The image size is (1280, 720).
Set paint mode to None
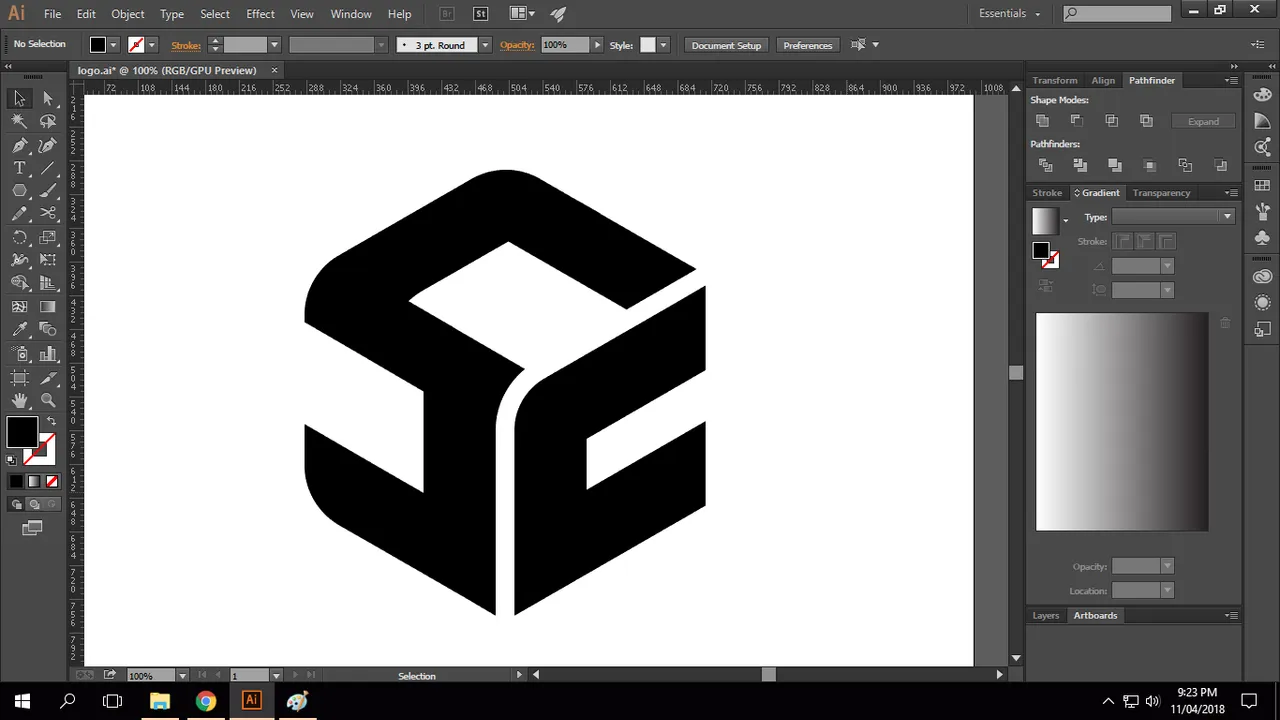(52, 482)
